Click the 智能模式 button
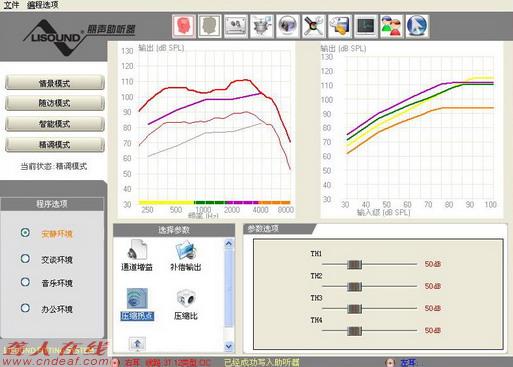 pos(55,124)
